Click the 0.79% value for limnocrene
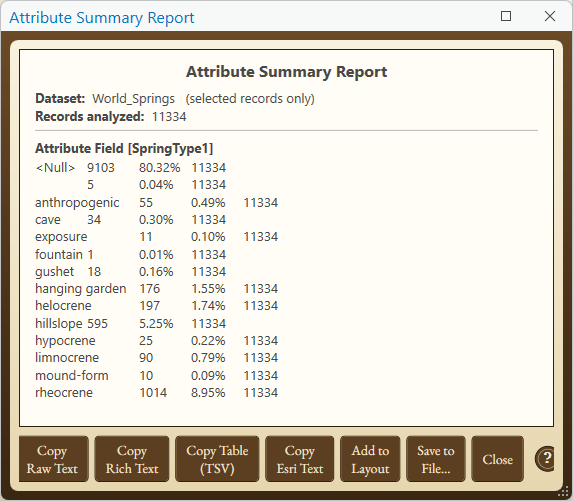The width and height of the screenshot is (573, 501). (x=208, y=357)
